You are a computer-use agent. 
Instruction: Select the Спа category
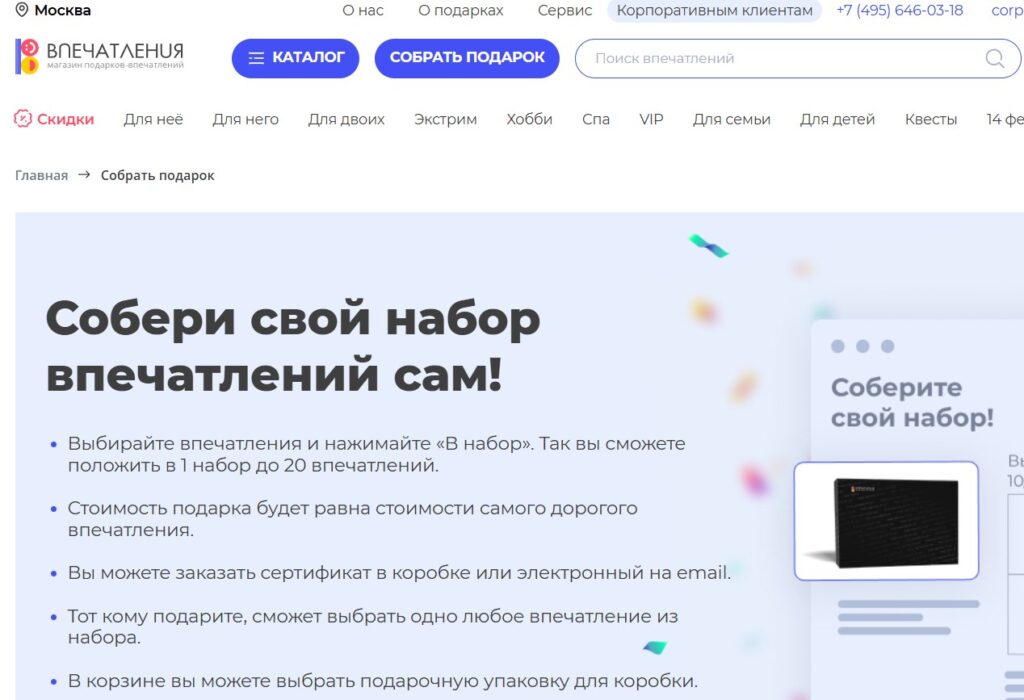(x=596, y=119)
